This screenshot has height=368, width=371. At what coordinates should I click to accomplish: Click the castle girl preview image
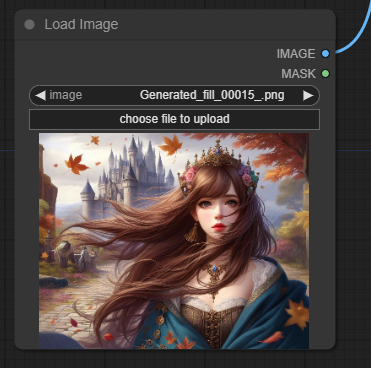coord(174,241)
